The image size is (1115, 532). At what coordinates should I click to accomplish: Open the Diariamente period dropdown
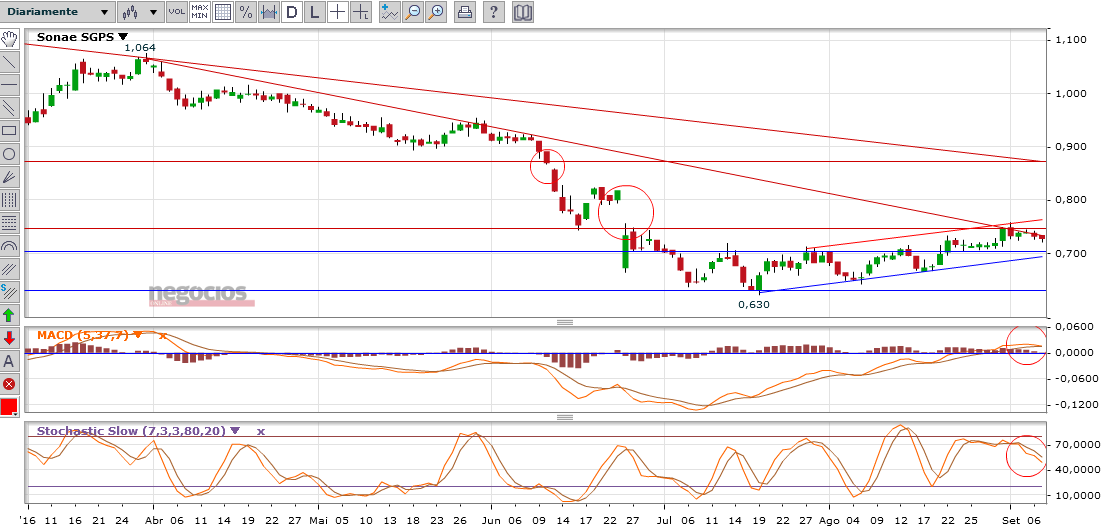[x=57, y=11]
